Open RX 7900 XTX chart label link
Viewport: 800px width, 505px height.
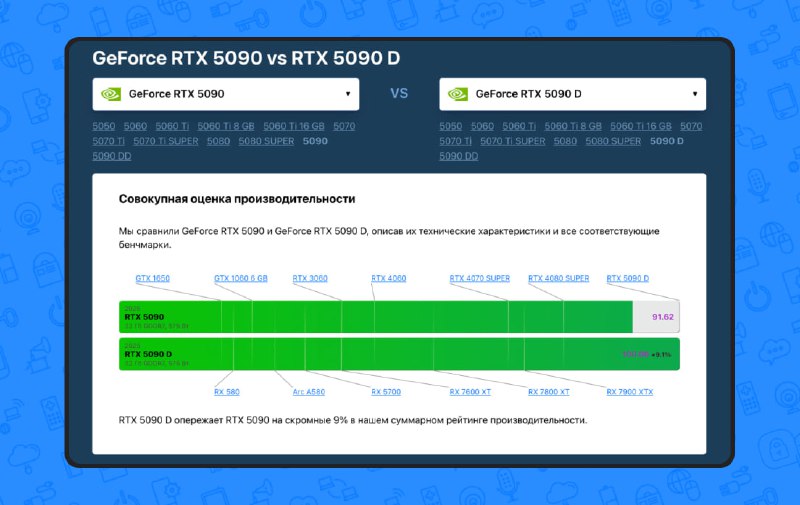[x=630, y=392]
